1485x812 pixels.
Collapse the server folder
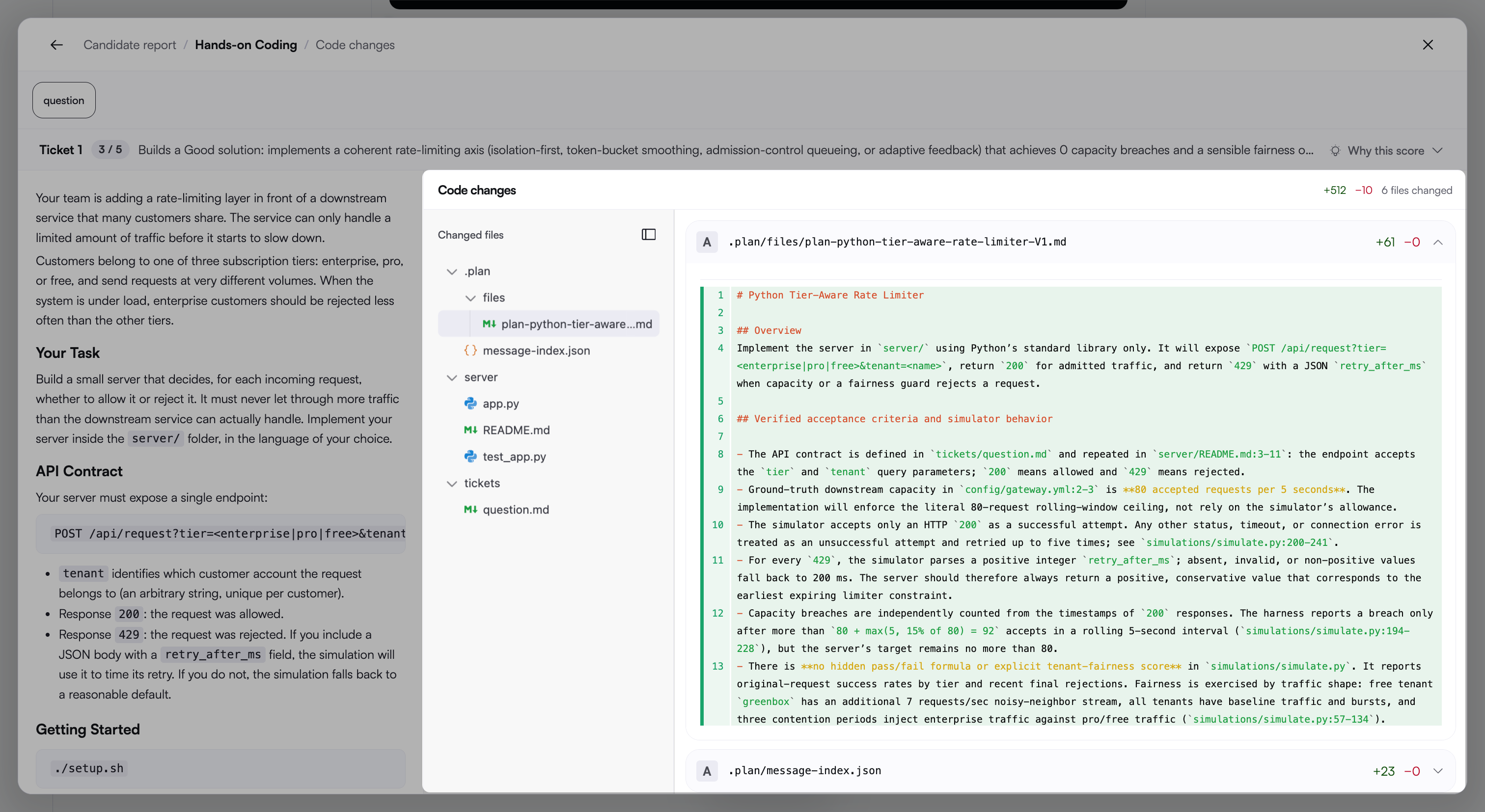452,378
